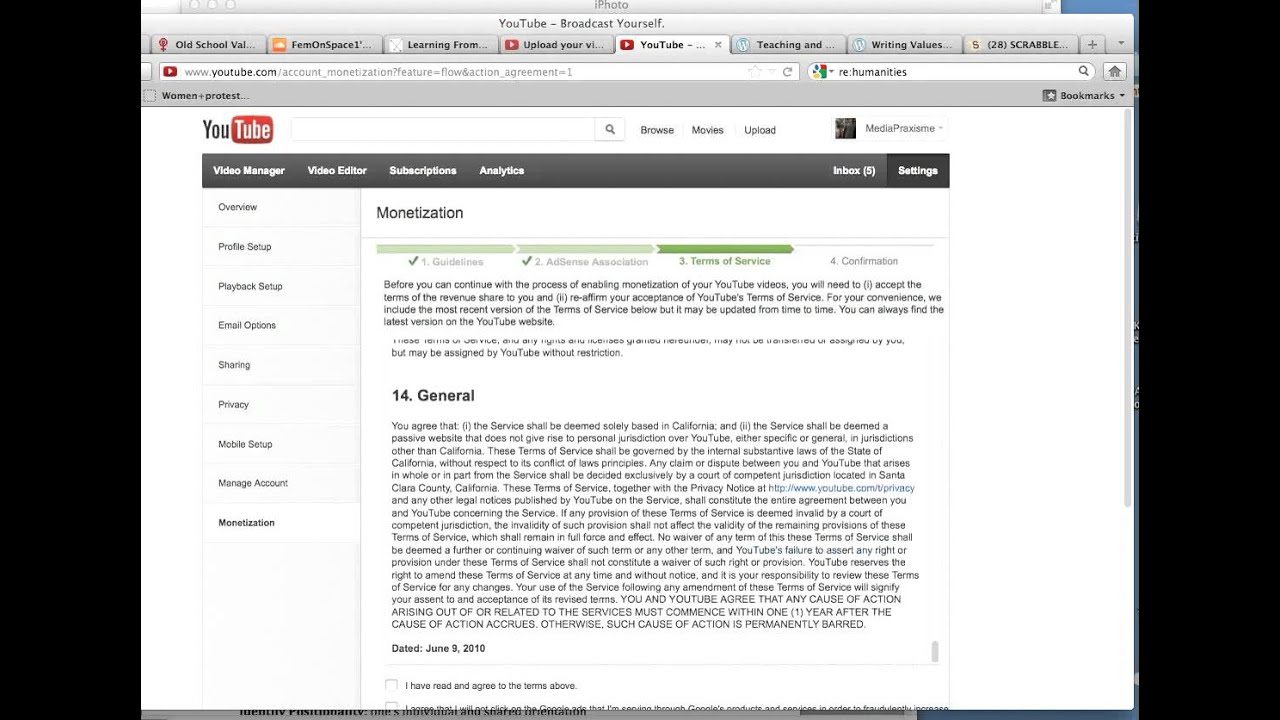Open the tab list dropdown arrow
1280x720 pixels.
[1121, 44]
